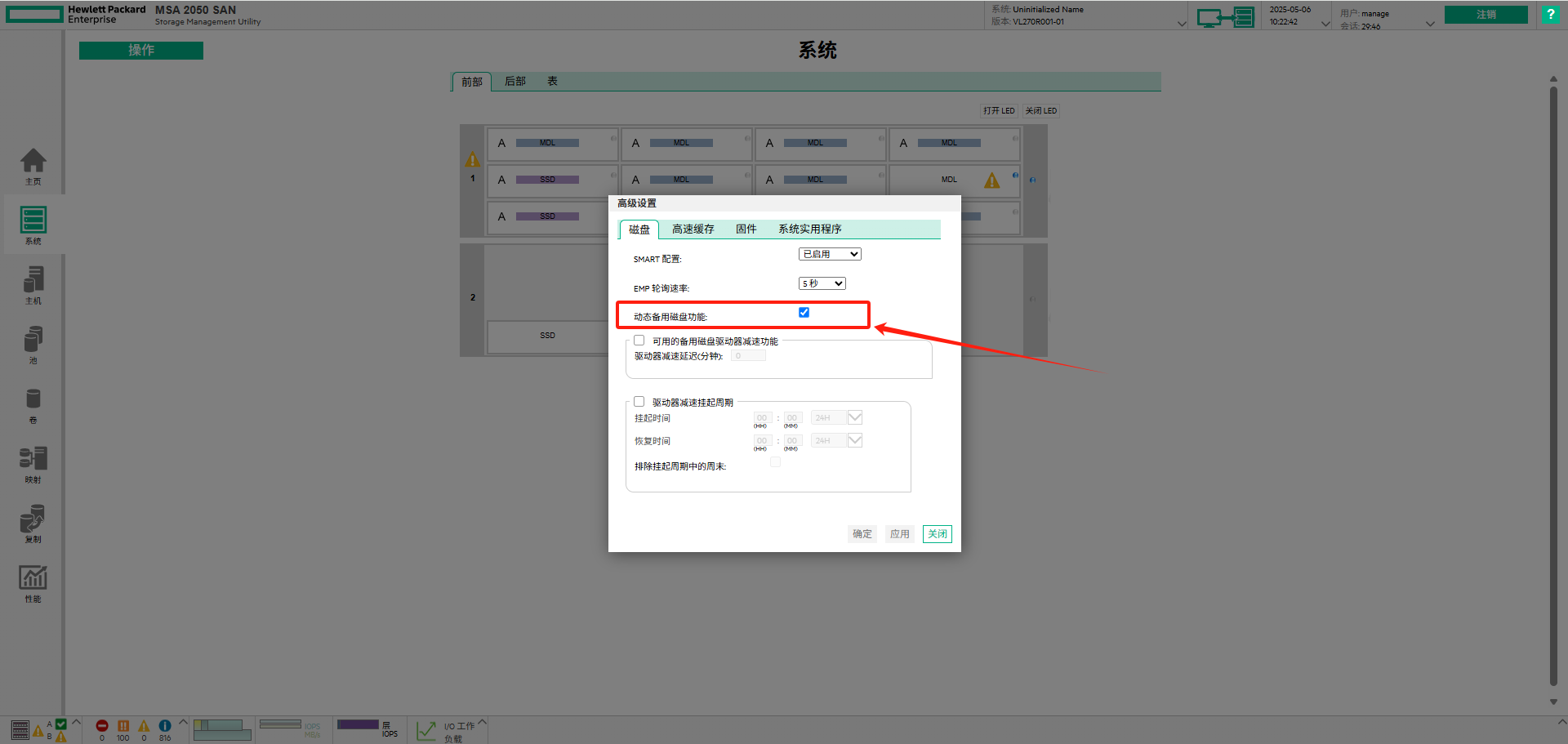Click the green help question mark icon
This screenshot has width=1568, height=744.
pyautogui.click(x=1550, y=15)
